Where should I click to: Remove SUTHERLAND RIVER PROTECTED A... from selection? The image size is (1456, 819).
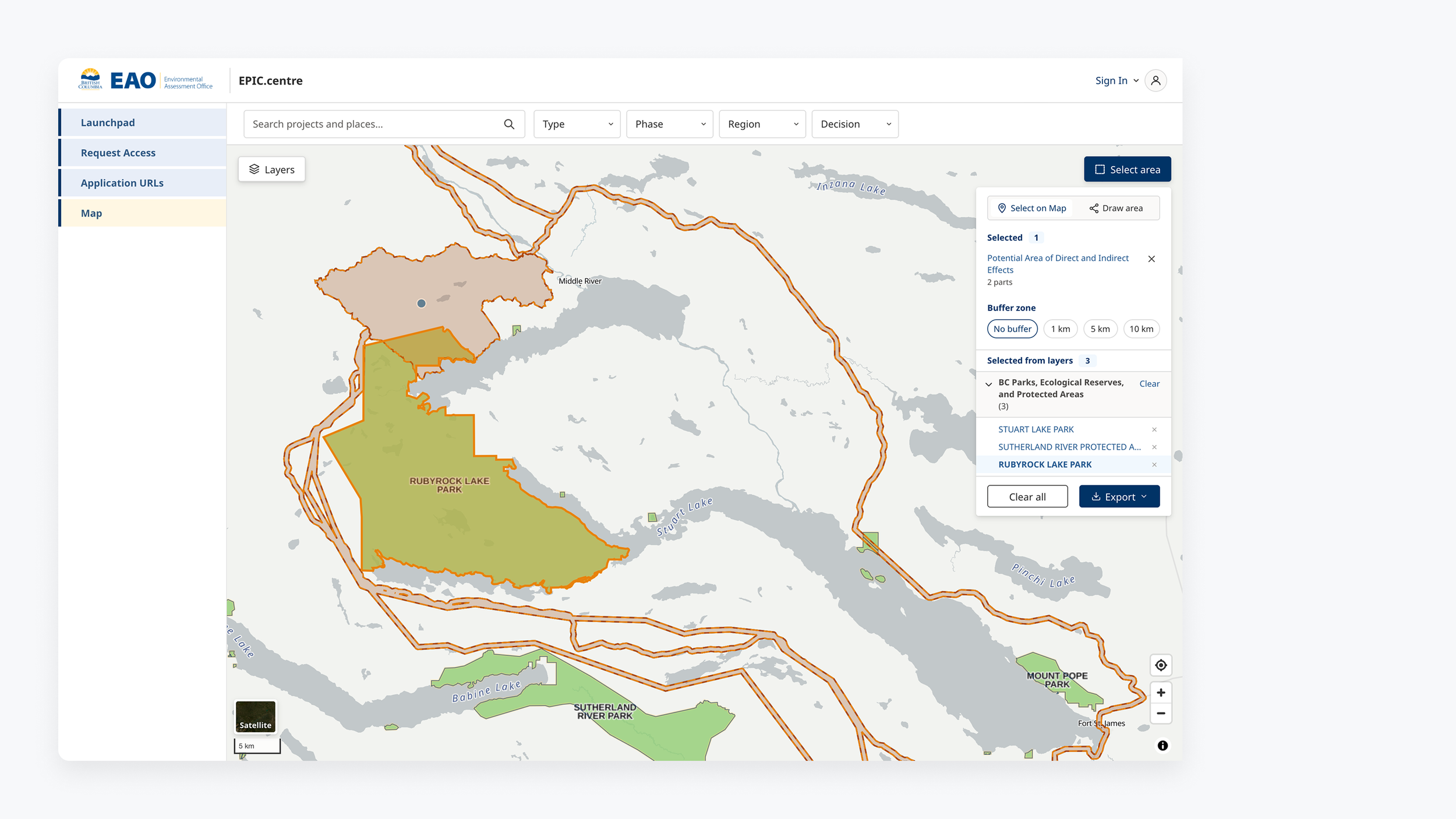click(x=1154, y=447)
